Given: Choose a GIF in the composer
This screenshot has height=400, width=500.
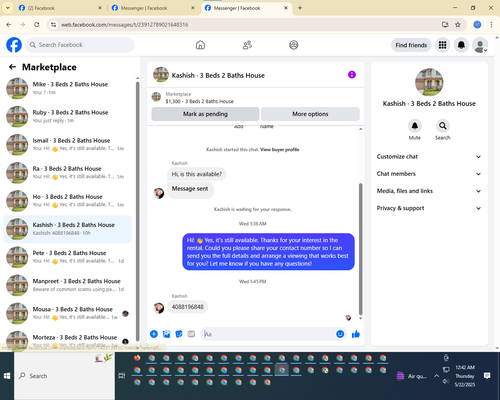Looking at the screenshot, I should (x=191, y=334).
